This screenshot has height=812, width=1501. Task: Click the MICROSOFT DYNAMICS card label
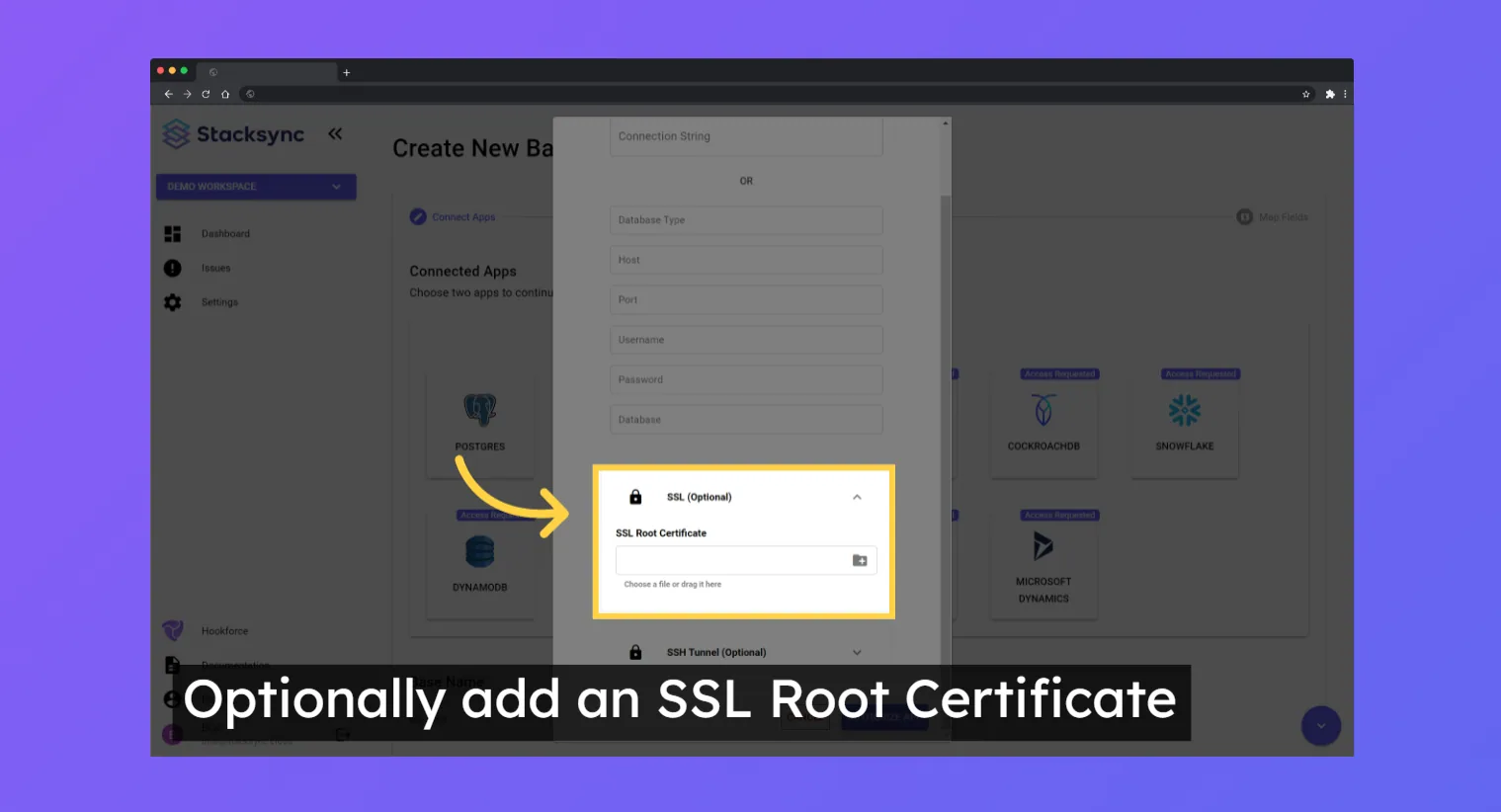[1043, 590]
